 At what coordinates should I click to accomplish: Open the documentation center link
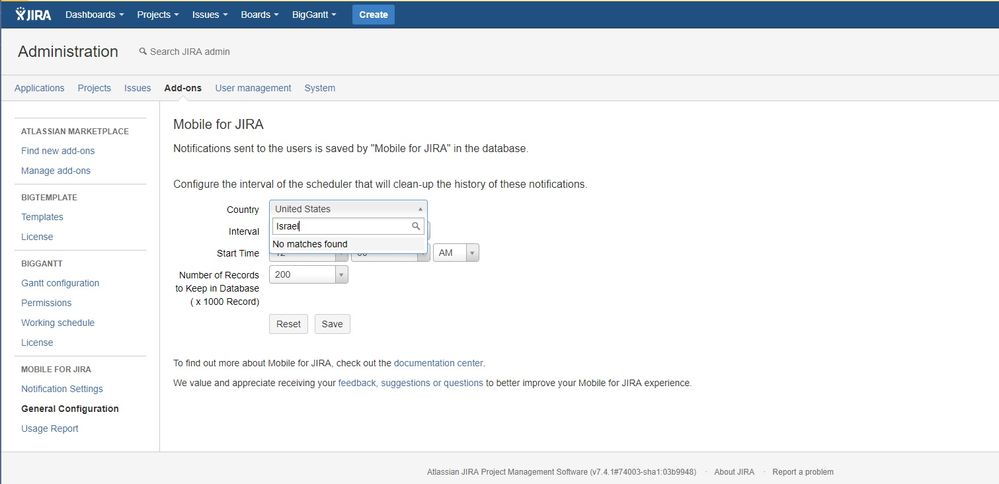click(438, 364)
